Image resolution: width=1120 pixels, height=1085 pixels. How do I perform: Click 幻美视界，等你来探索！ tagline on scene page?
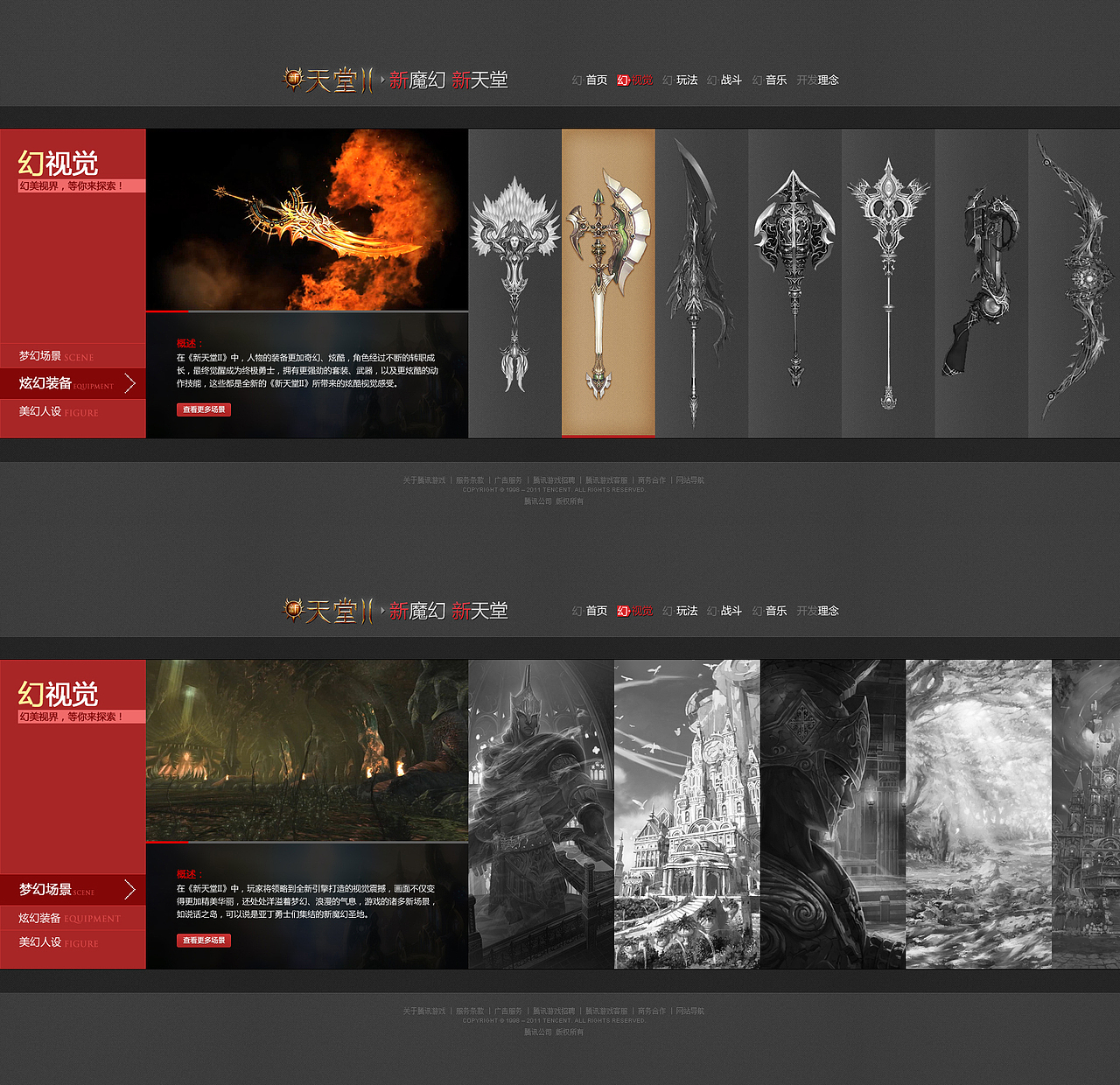click(x=81, y=717)
